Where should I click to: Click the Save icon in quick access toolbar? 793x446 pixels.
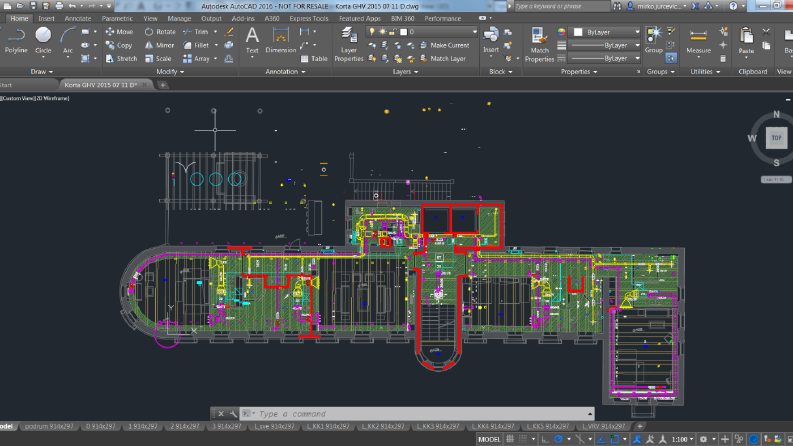(33, 6)
